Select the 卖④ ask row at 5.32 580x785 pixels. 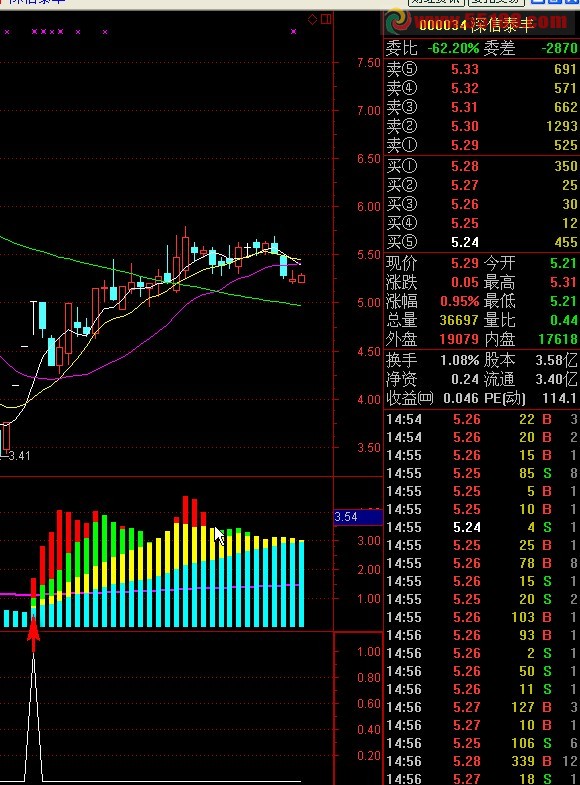point(482,88)
